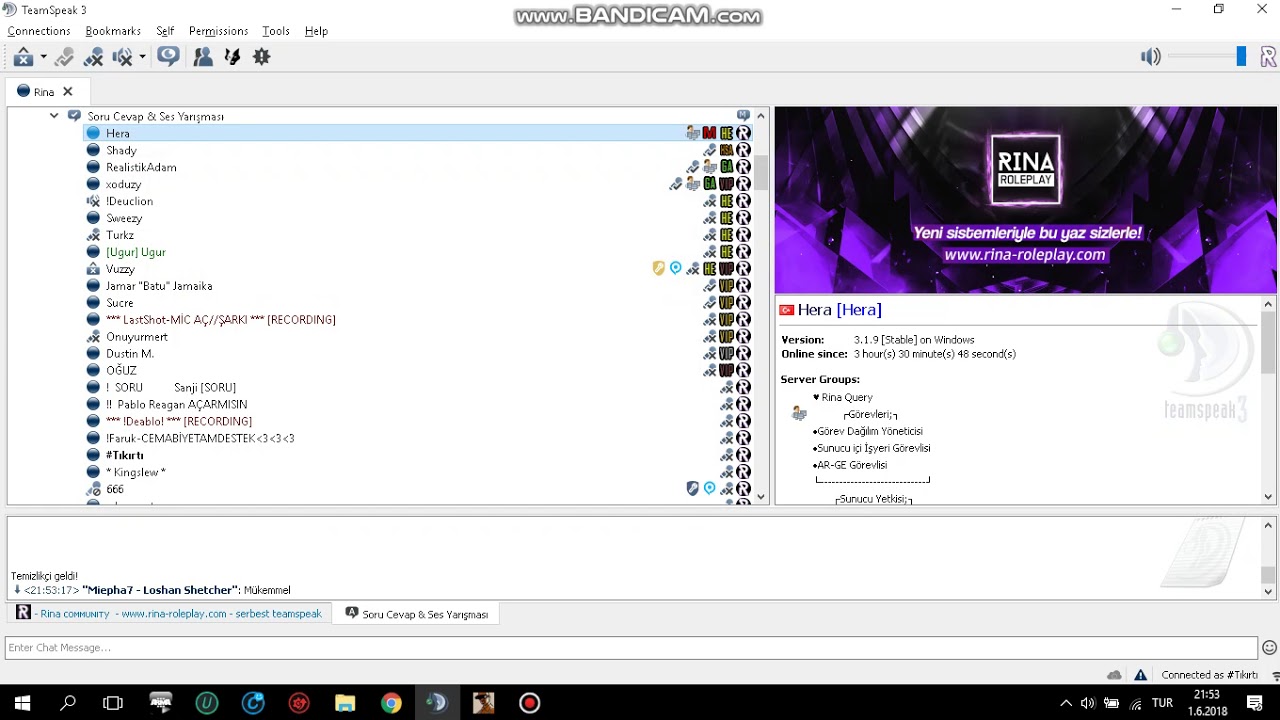Adjust the blue volume slider handle

coord(1241,57)
